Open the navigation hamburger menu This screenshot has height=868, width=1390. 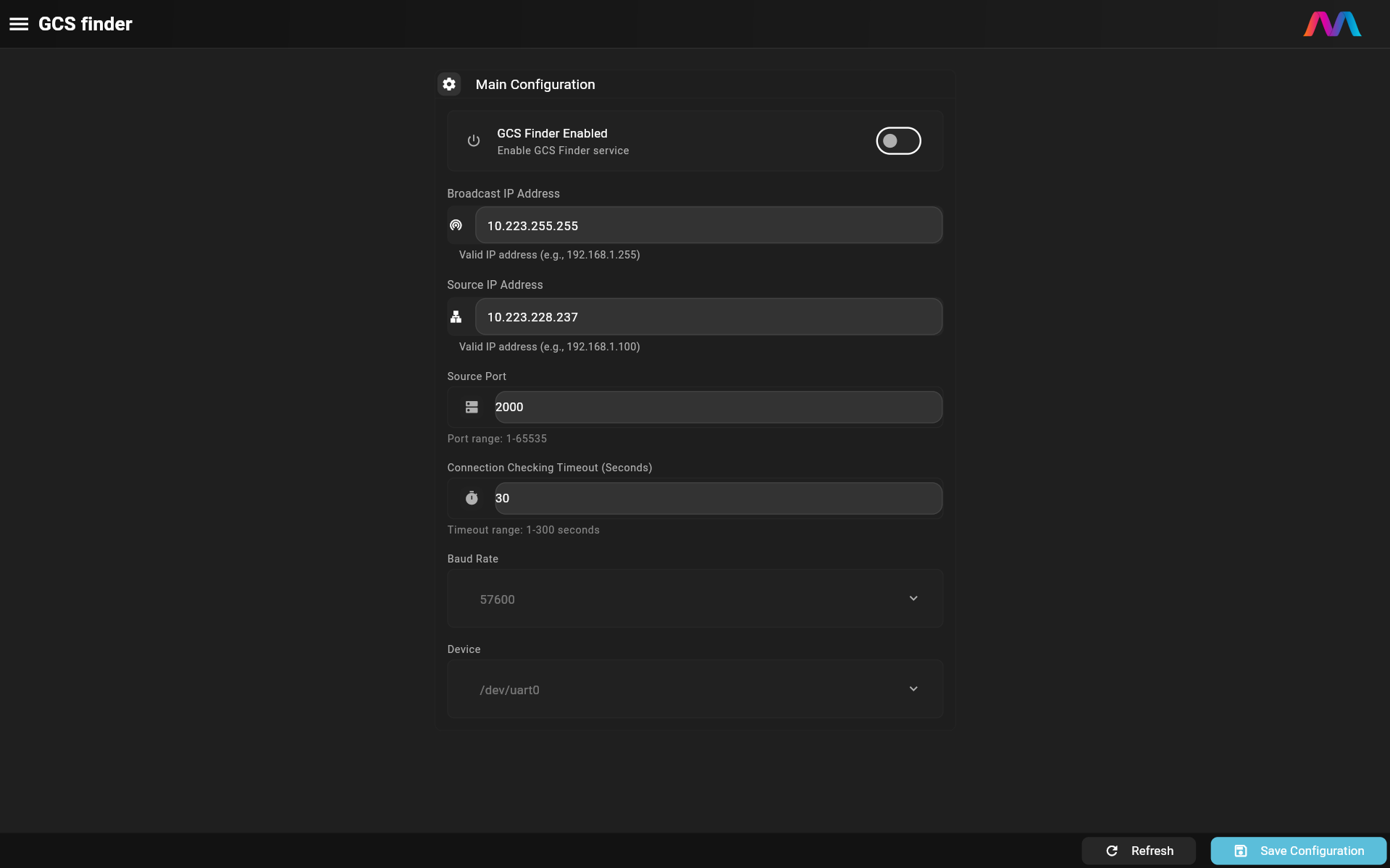coord(18,23)
